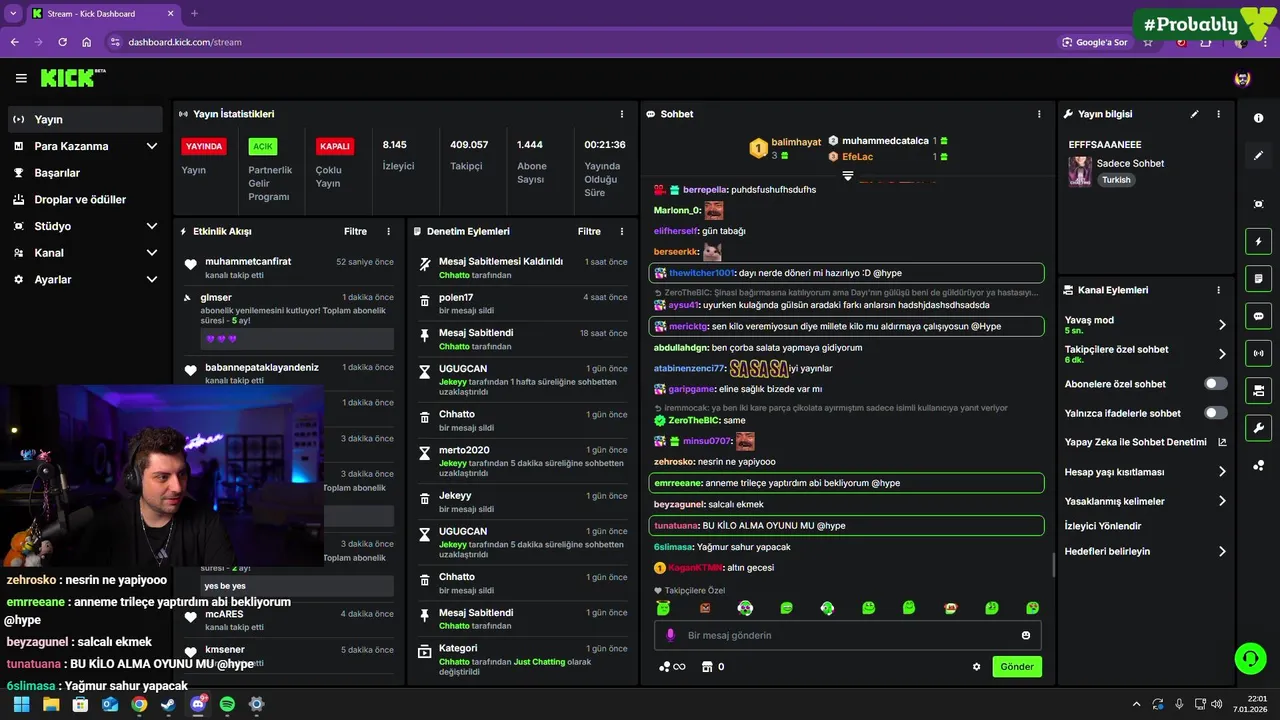The height and width of the screenshot is (720, 1280).
Task: Open the hamburger menu beside Kick logo
Action: (x=21, y=78)
